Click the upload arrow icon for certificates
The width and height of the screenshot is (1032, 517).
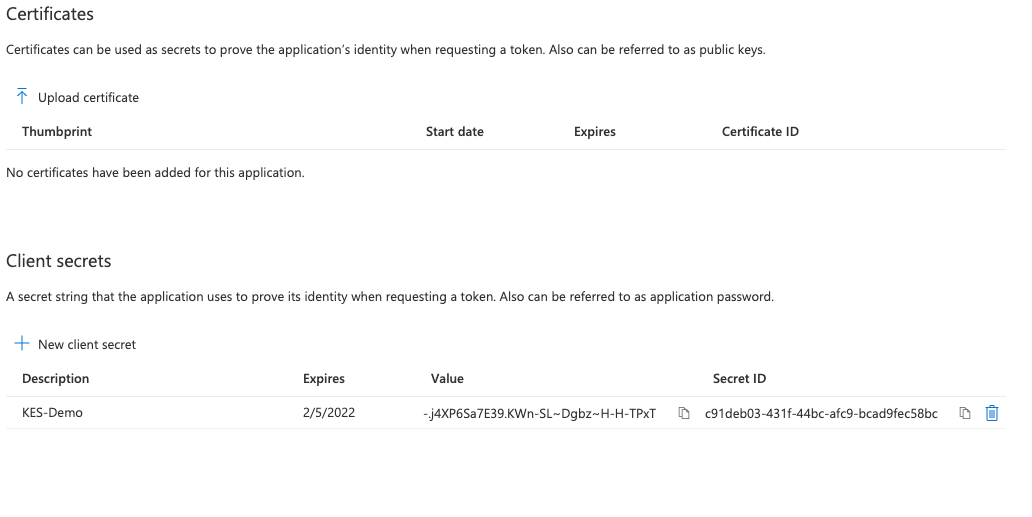[x=22, y=97]
